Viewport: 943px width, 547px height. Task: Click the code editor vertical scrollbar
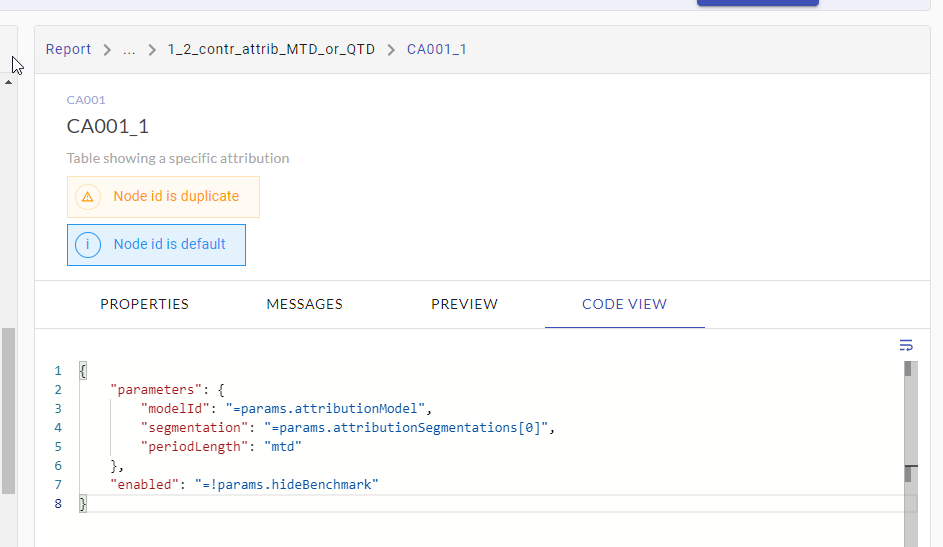909,450
